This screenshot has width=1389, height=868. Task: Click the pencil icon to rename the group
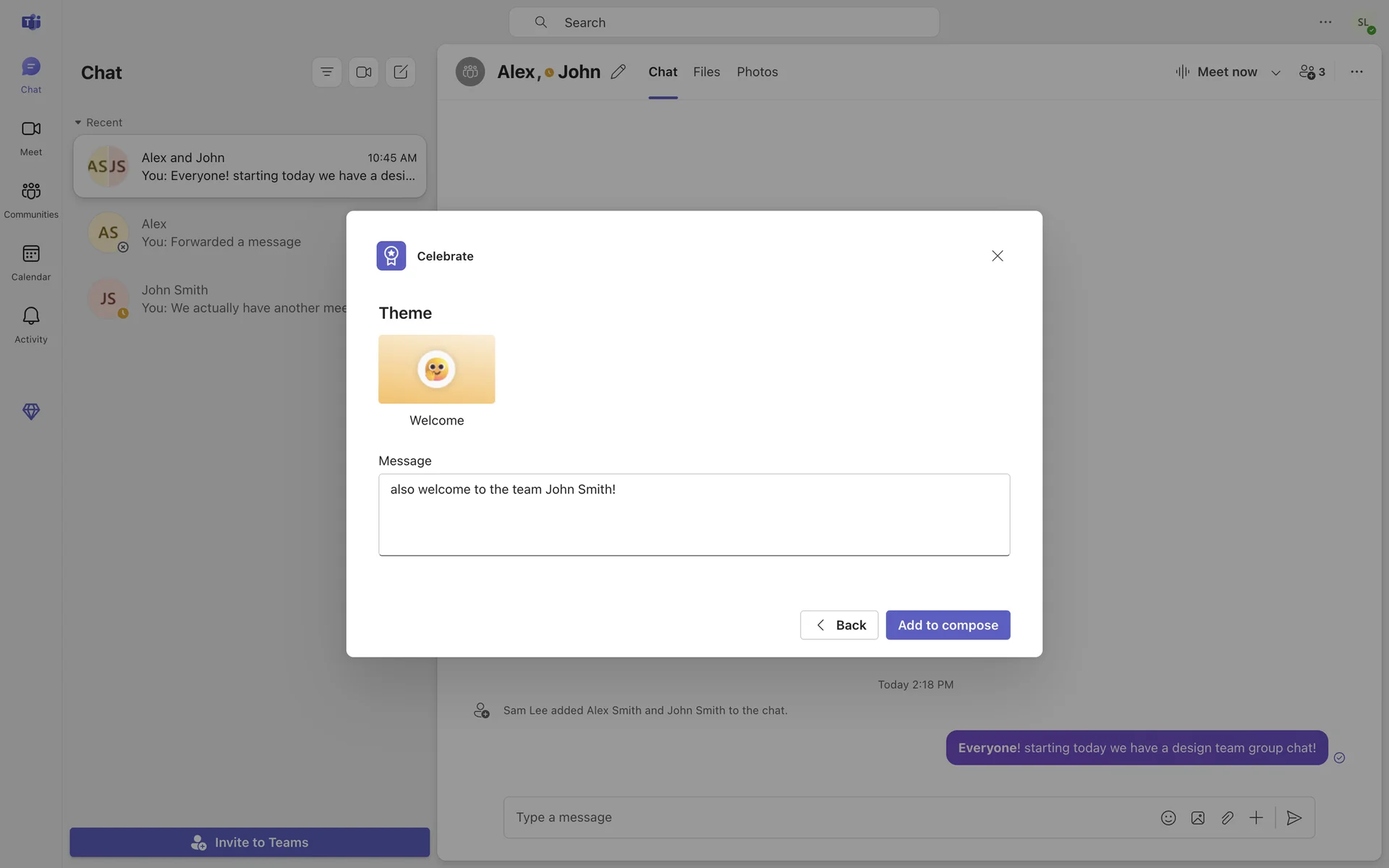[x=618, y=72]
